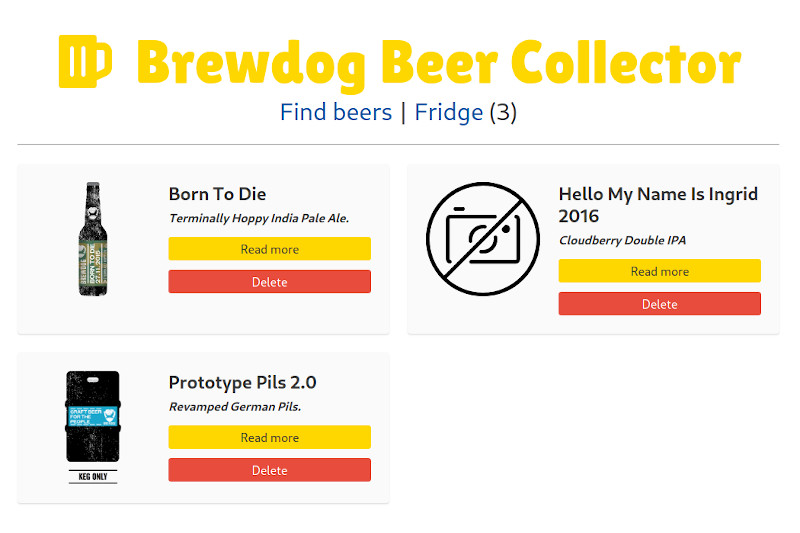
Task: Click the Born To Die bottle image
Action: point(92,239)
